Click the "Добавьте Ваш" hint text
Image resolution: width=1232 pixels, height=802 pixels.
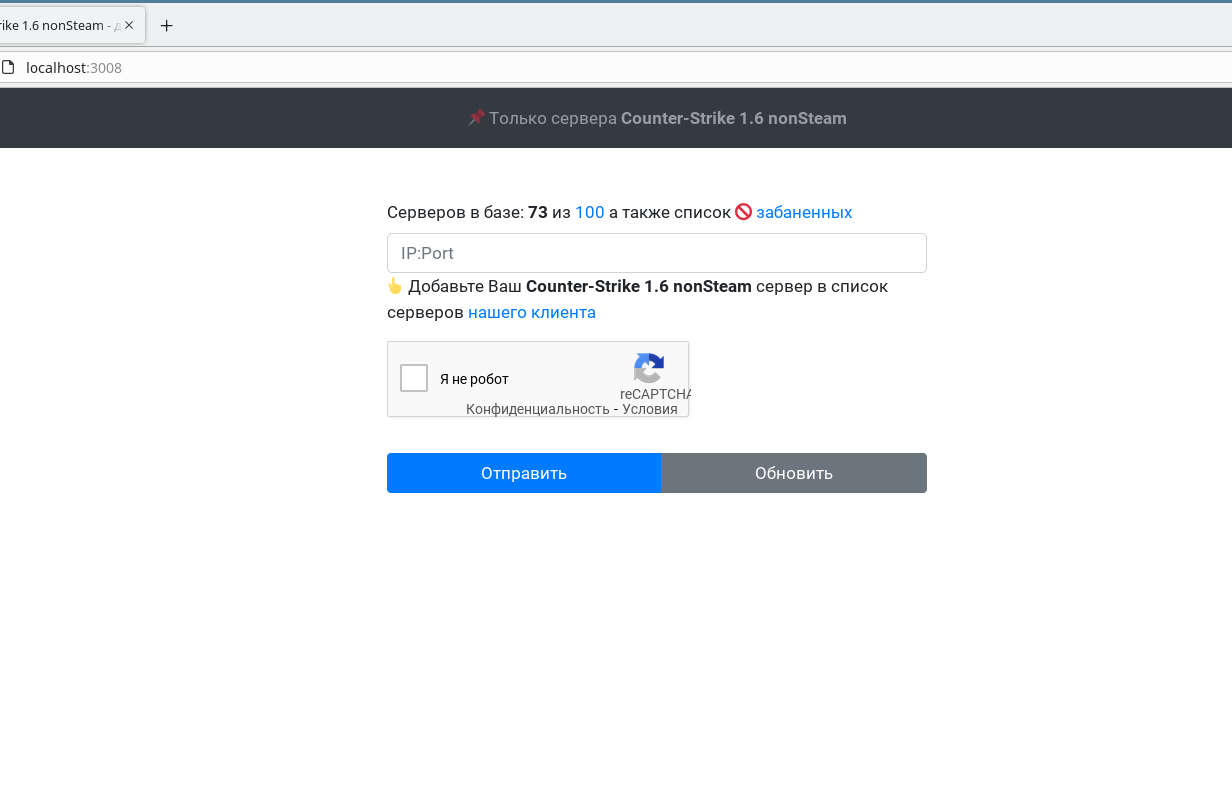click(465, 286)
